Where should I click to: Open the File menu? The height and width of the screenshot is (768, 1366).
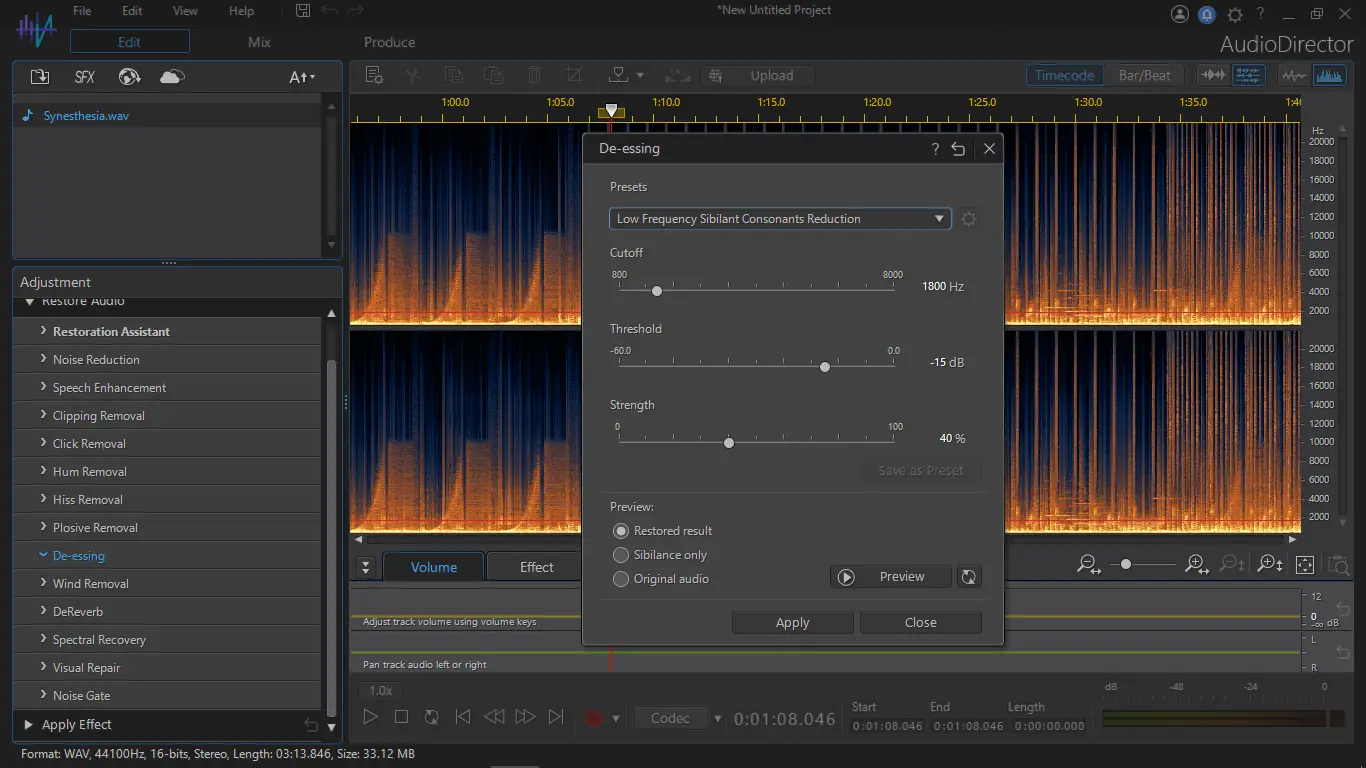pos(82,11)
